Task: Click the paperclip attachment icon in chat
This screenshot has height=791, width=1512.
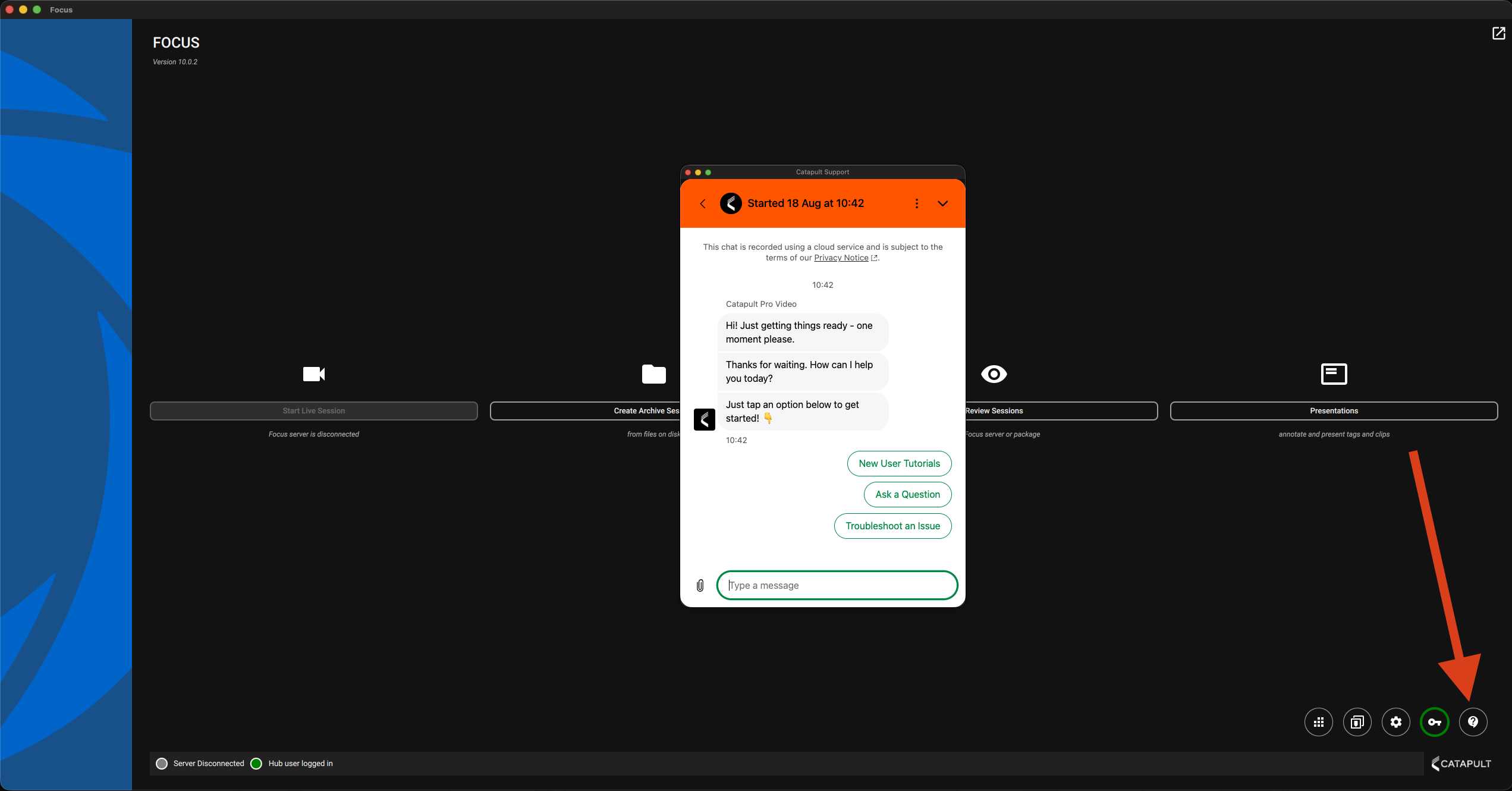Action: [700, 586]
